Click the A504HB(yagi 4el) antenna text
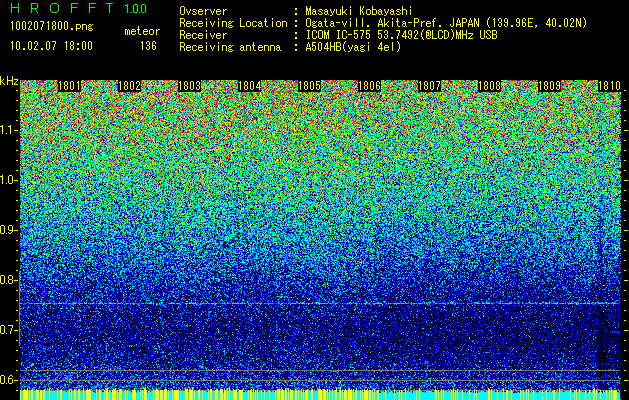Viewport: 629px width, 400px height. [353, 47]
